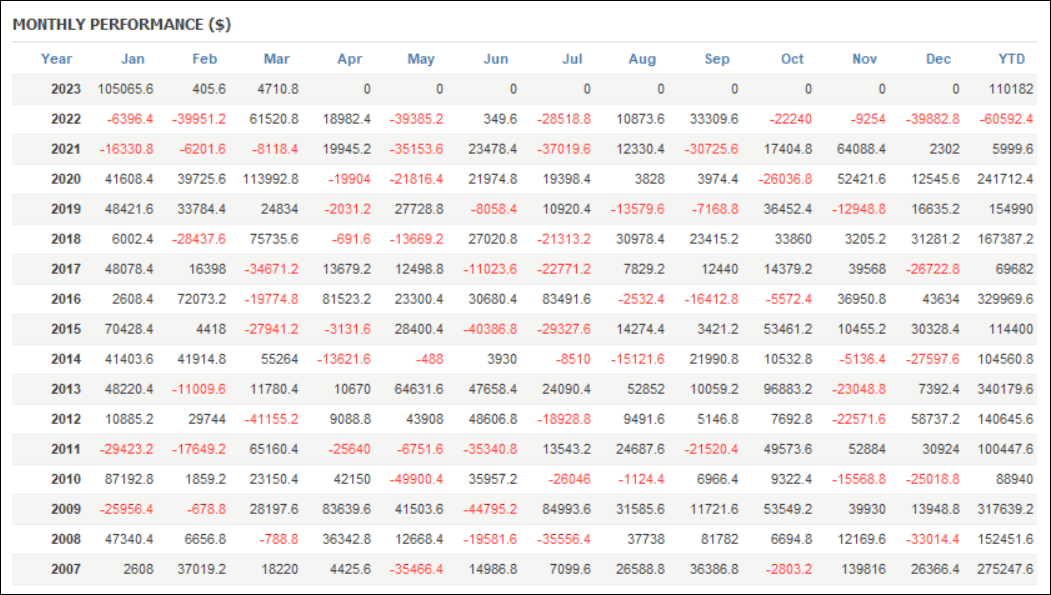This screenshot has height=595, width=1051.
Task: Click 2021 December value 2302
Action: pos(944,149)
